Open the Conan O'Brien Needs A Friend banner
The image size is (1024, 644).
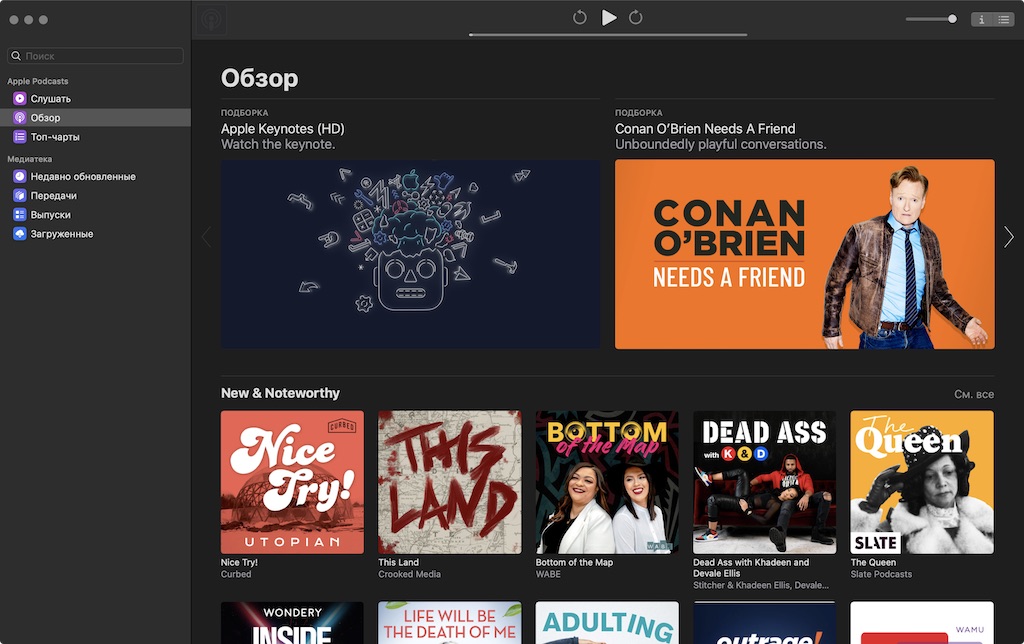(805, 254)
